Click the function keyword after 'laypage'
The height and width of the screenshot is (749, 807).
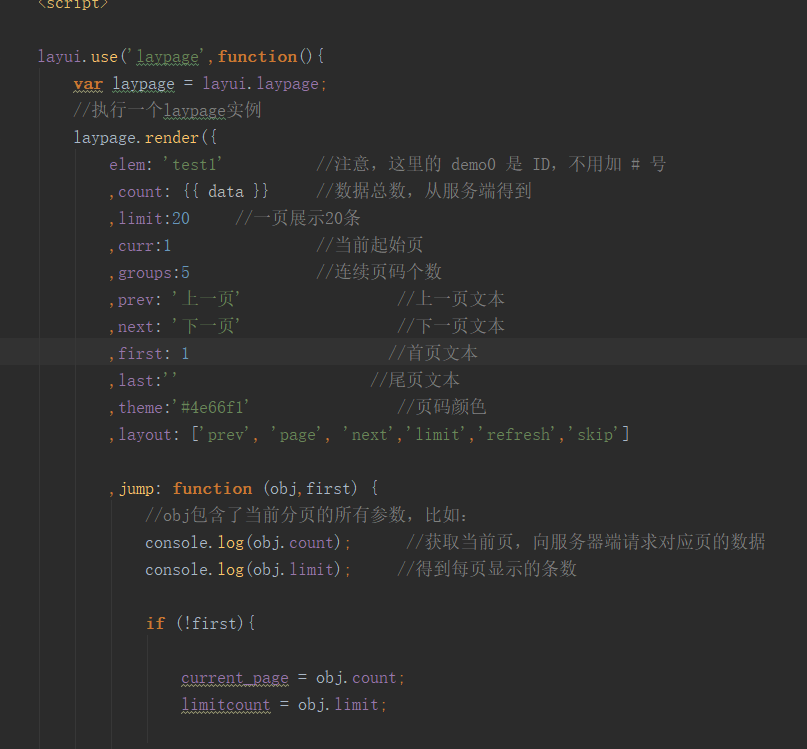tap(257, 57)
